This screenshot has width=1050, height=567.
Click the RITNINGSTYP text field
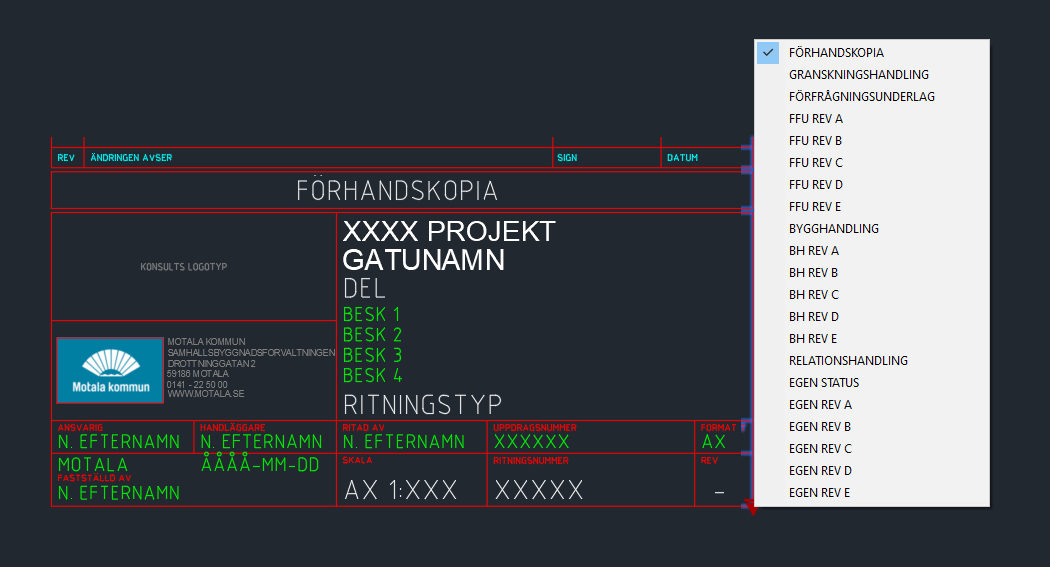coord(422,405)
